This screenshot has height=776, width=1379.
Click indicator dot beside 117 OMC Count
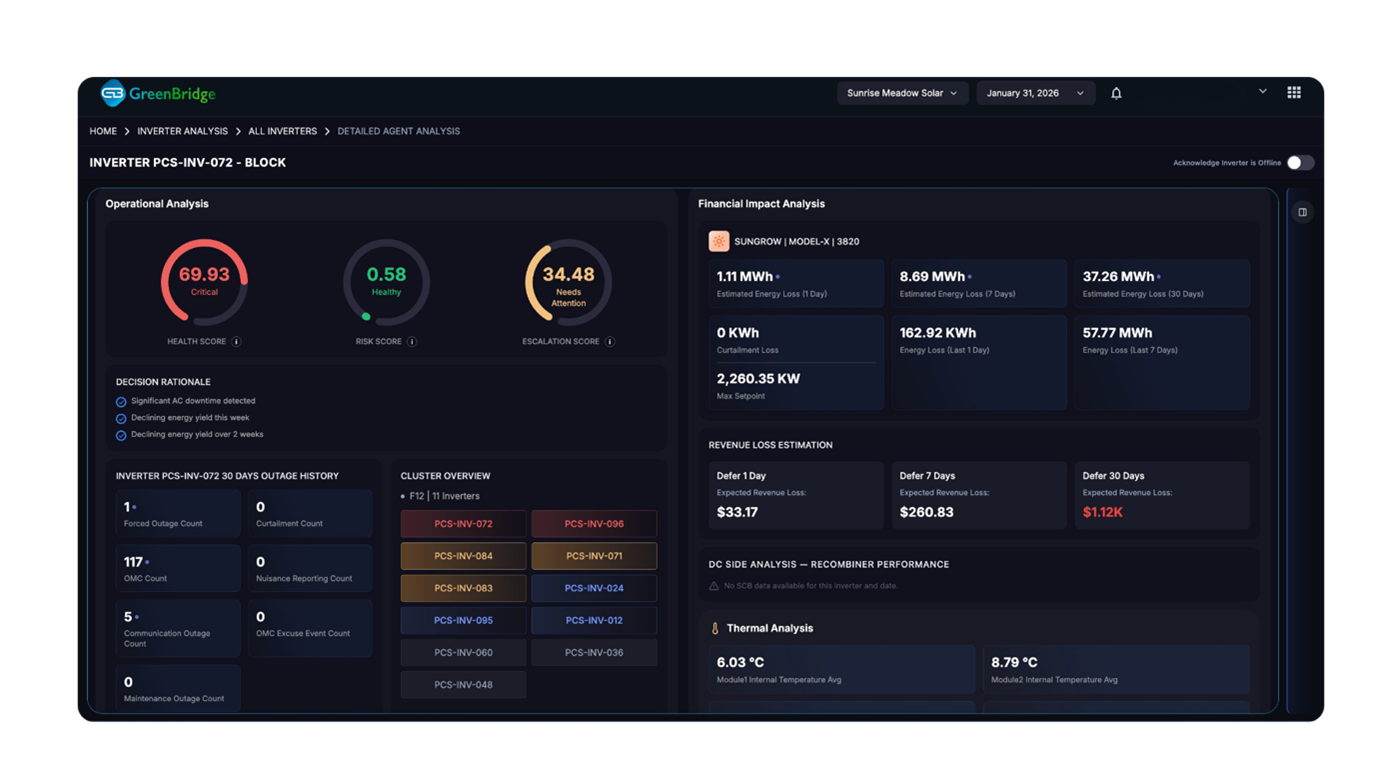click(x=147, y=562)
